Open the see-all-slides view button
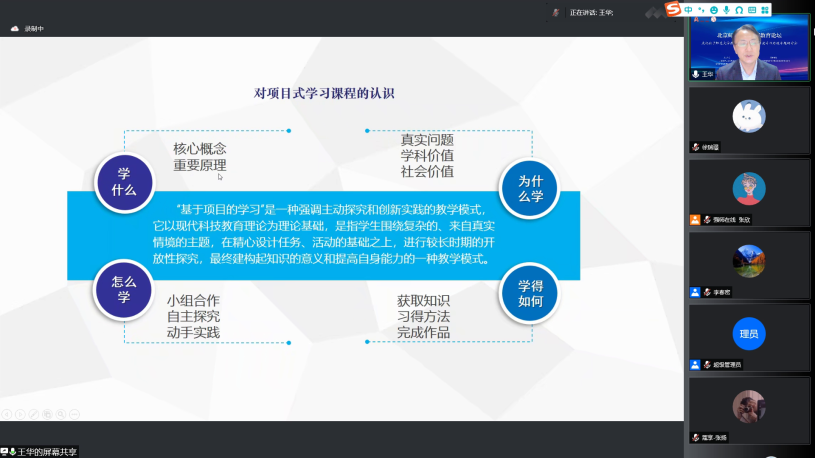This screenshot has width=815, height=459. pyautogui.click(x=47, y=414)
